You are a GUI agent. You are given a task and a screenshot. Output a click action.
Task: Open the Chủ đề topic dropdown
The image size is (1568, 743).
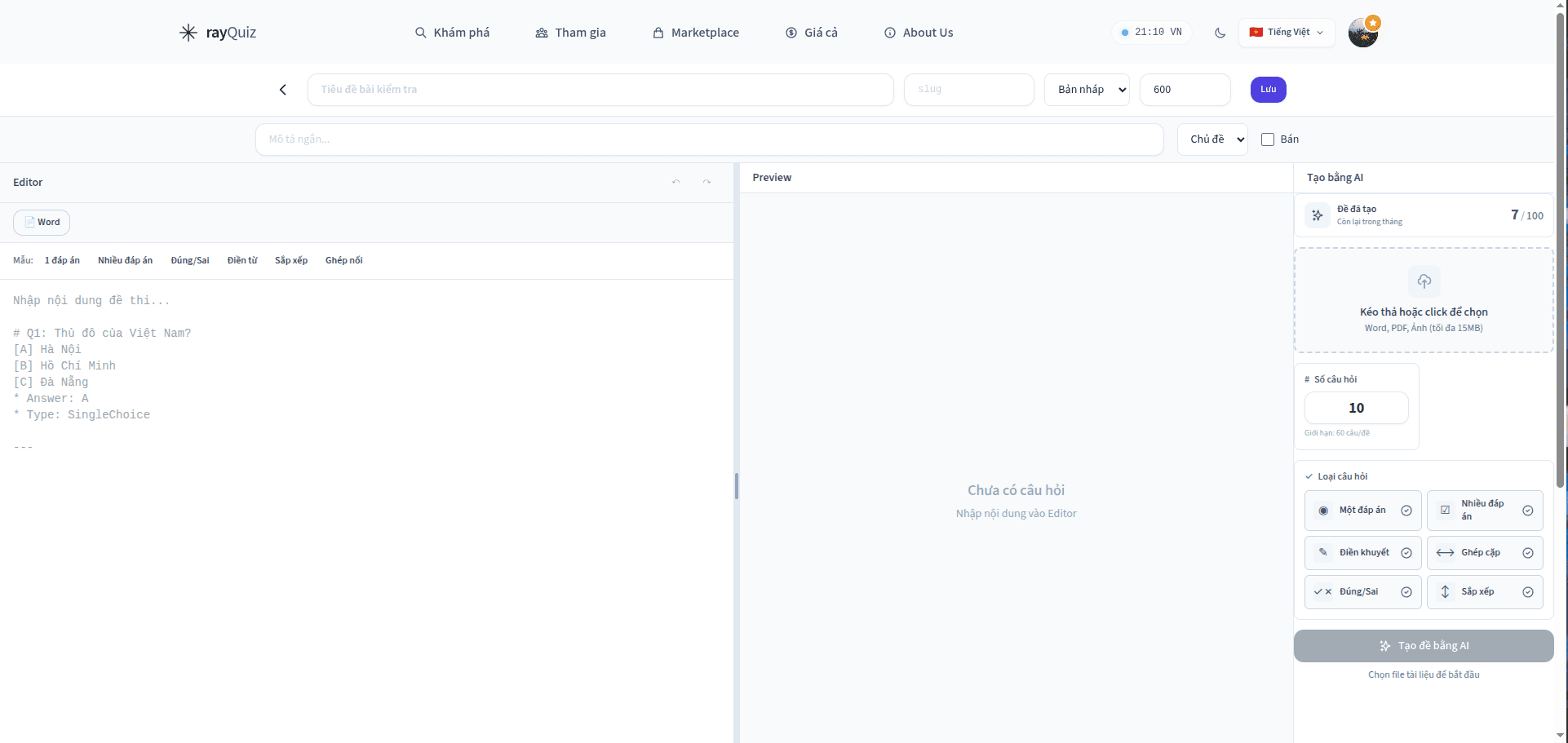click(x=1212, y=139)
